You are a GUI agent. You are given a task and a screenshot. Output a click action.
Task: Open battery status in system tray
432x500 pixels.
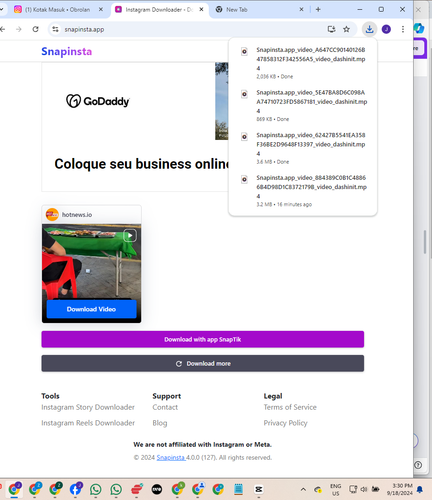coord(376,489)
